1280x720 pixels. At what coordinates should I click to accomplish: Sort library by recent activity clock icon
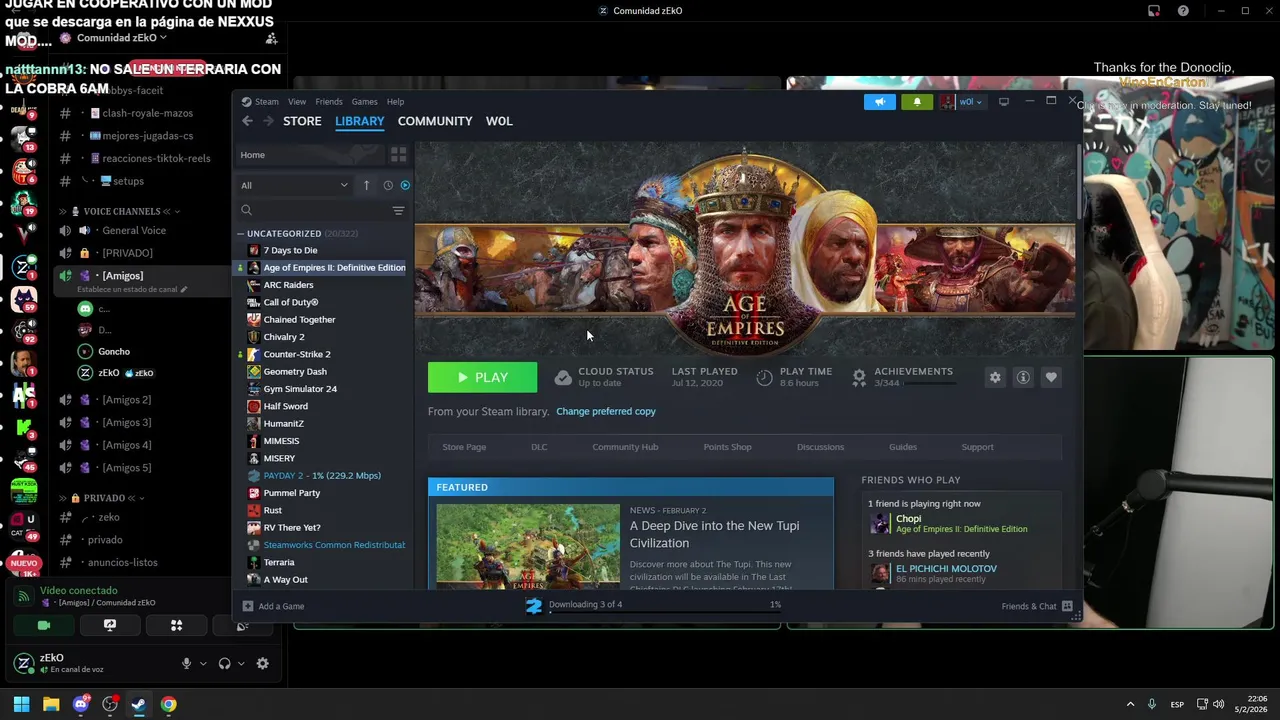[388, 185]
